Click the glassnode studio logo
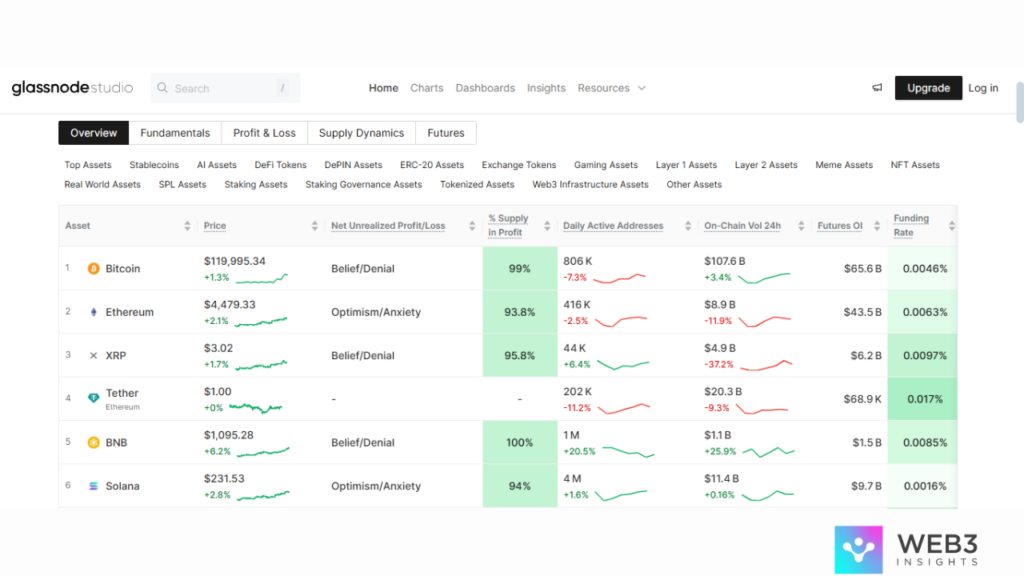Screen dimensions: 1024x576 (72, 88)
